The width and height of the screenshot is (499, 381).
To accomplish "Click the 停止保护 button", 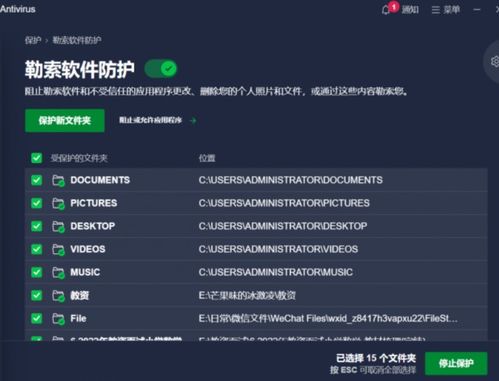I will click(x=456, y=363).
